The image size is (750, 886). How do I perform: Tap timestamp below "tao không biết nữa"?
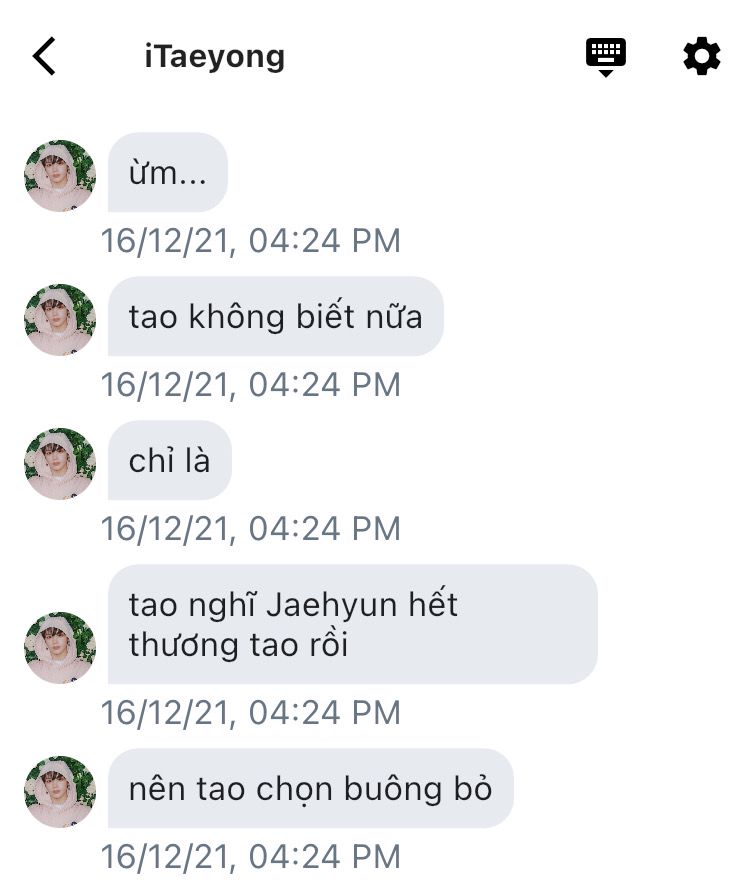point(251,384)
